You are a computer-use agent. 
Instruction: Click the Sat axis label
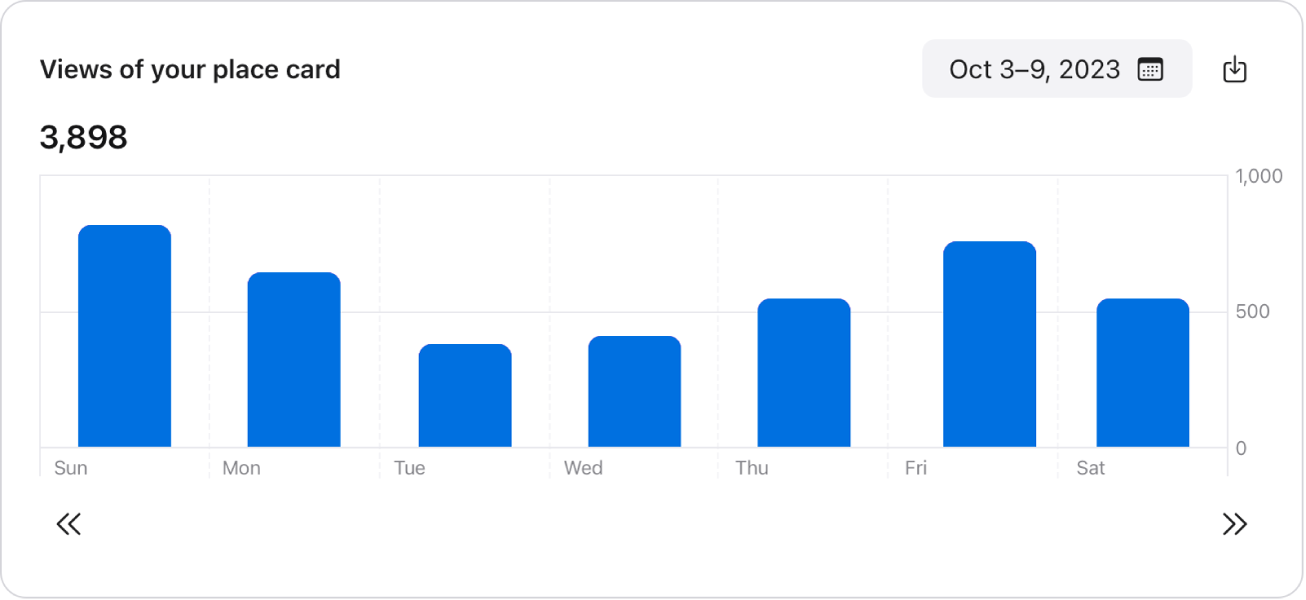click(x=1091, y=467)
